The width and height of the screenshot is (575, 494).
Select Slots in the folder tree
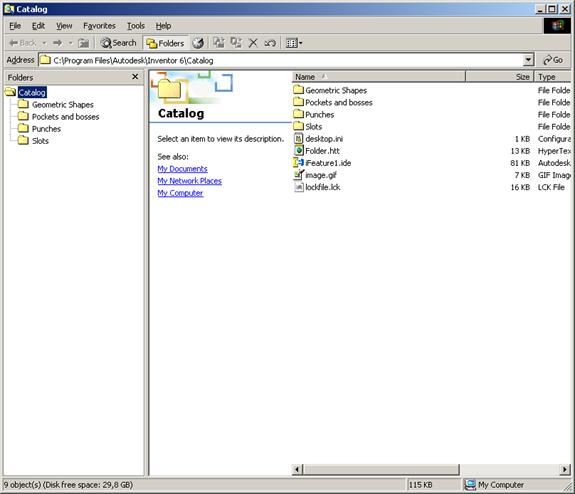click(x=40, y=141)
